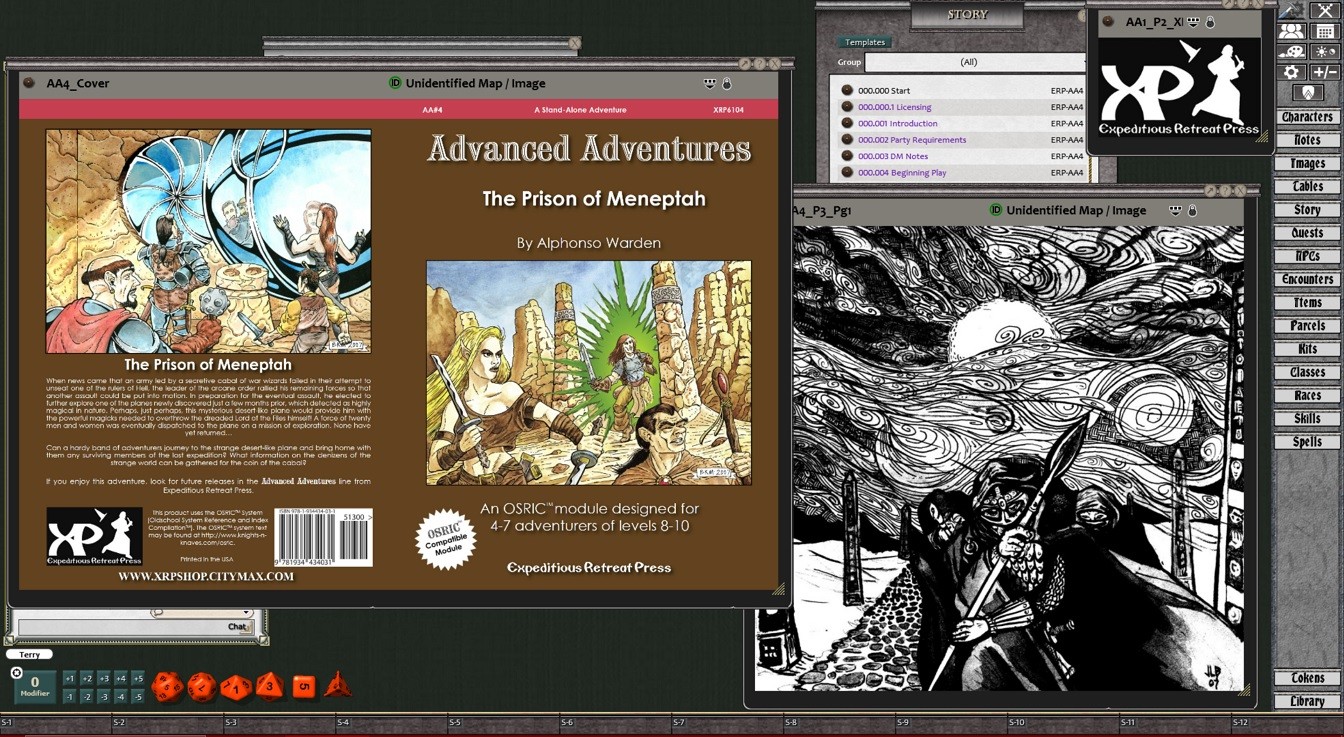Open the Library sidebar tab
Image resolution: width=1344 pixels, height=737 pixels.
click(1306, 701)
